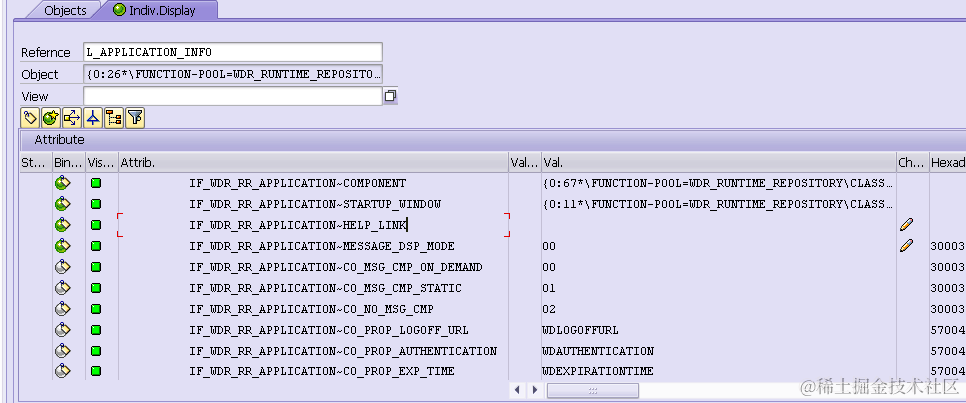Select attribute IF_WDR_RR_APPLICATION~CO_PROP_EXP_TIME

[x=322, y=372]
